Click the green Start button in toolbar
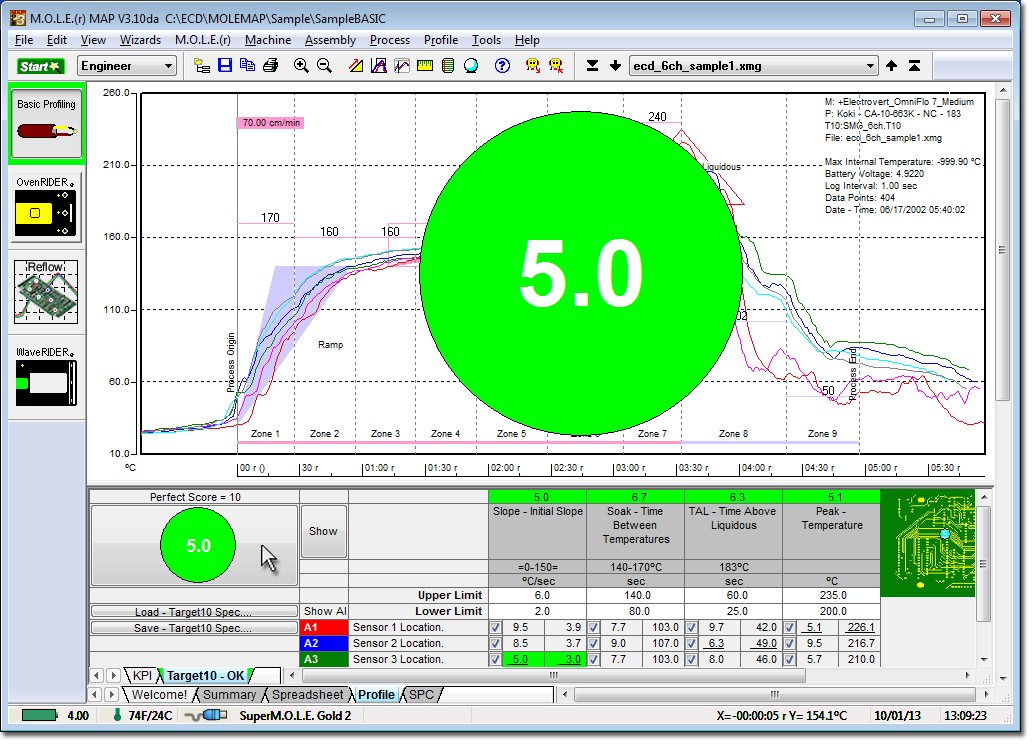Screen dimensions: 1034x748 [x=40, y=66]
